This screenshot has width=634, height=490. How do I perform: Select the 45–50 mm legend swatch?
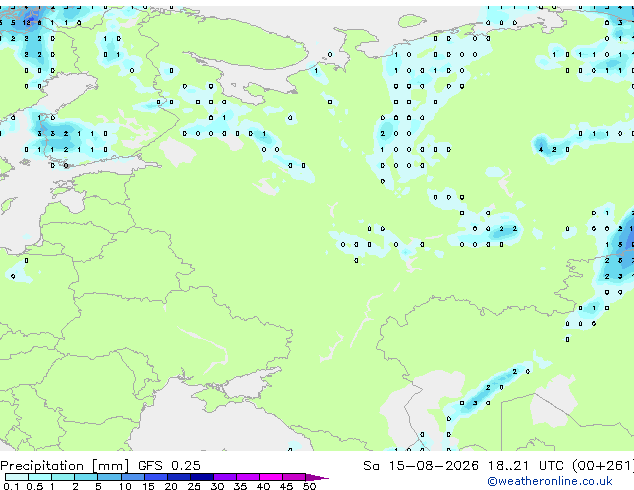[x=294, y=477]
